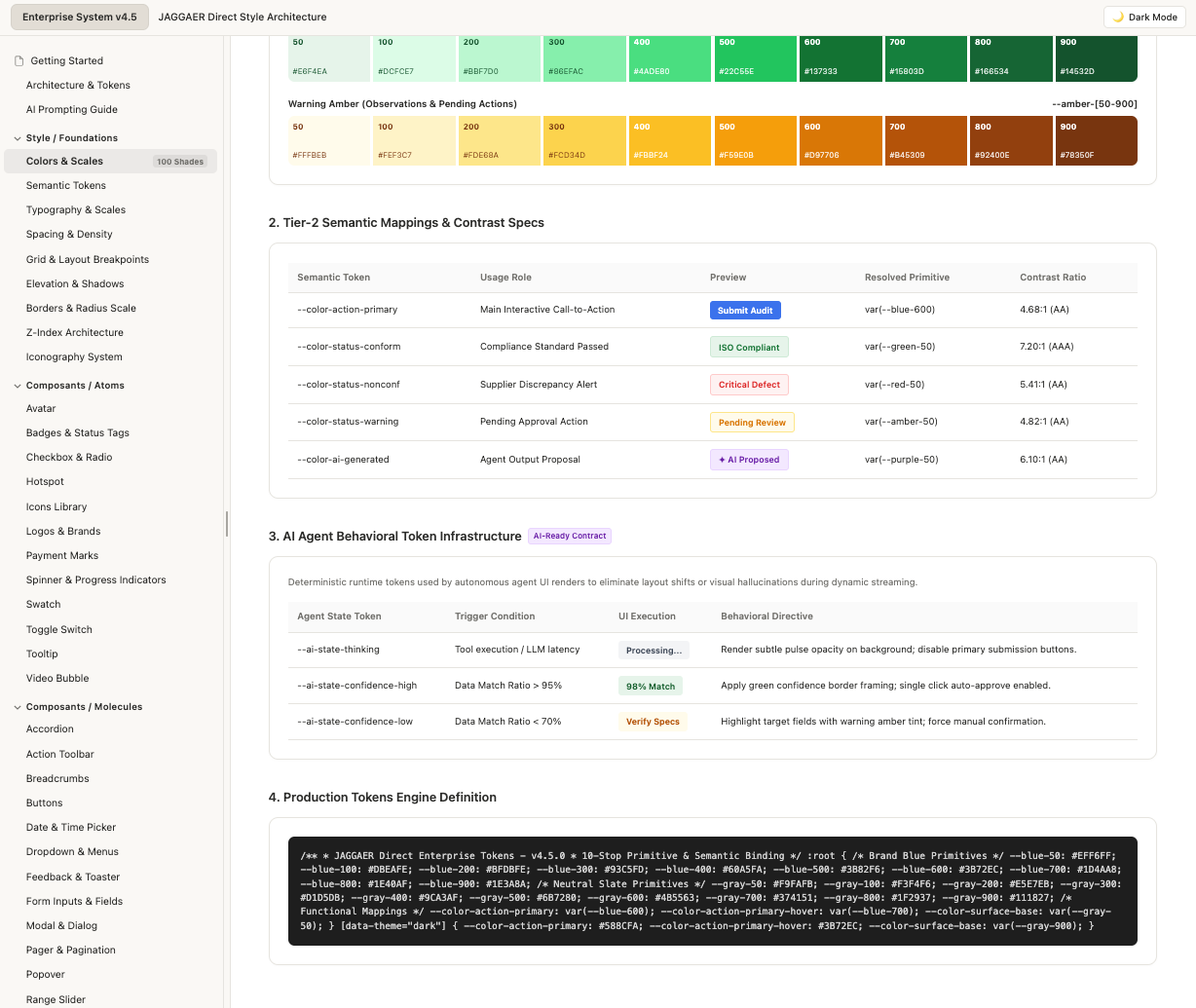Click the Pending Review badge

tap(752, 422)
